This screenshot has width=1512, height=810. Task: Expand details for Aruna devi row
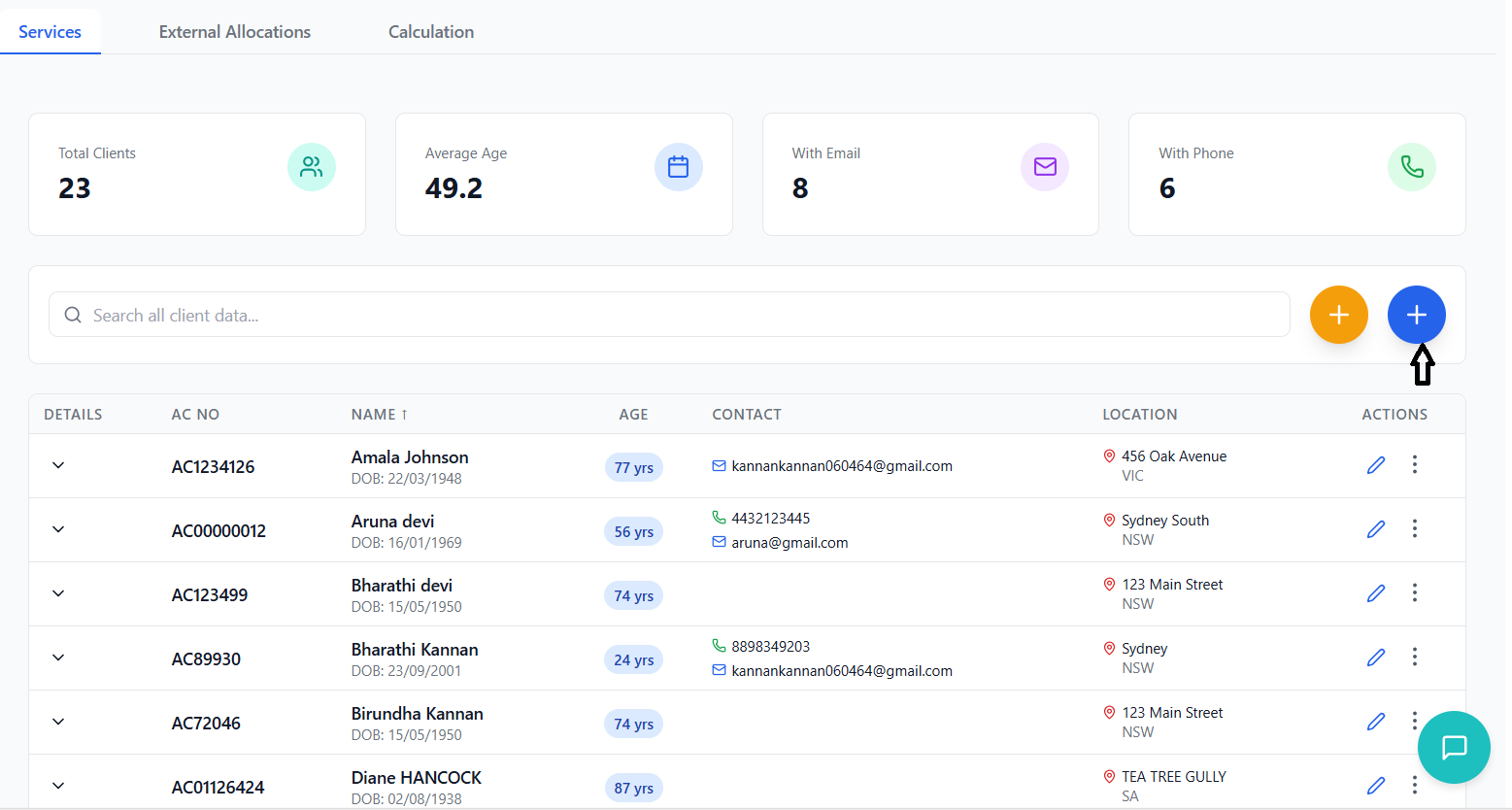tap(58, 529)
